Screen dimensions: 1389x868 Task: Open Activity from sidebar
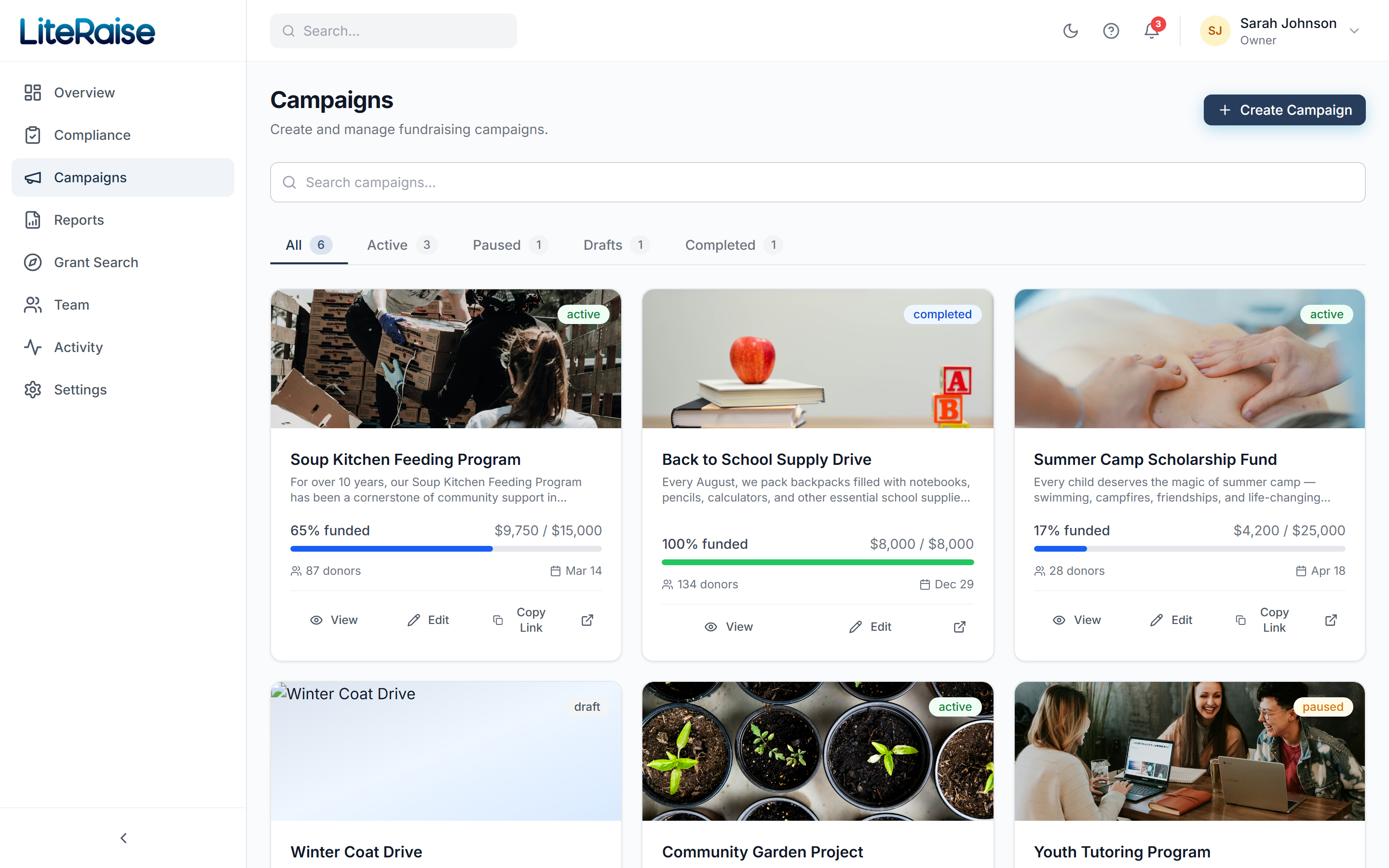pos(123,347)
